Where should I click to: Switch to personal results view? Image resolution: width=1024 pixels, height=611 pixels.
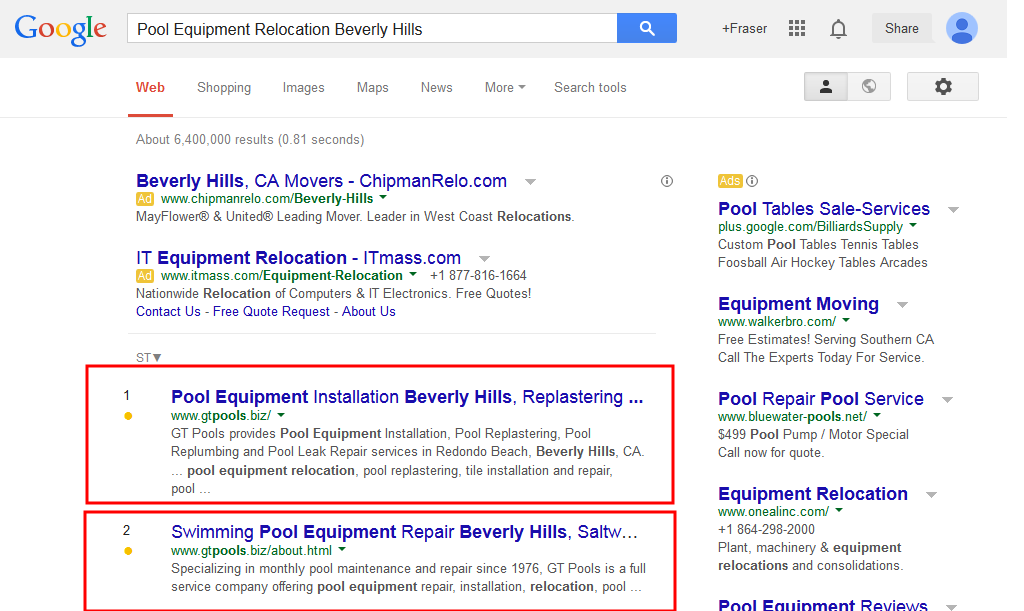[825, 86]
